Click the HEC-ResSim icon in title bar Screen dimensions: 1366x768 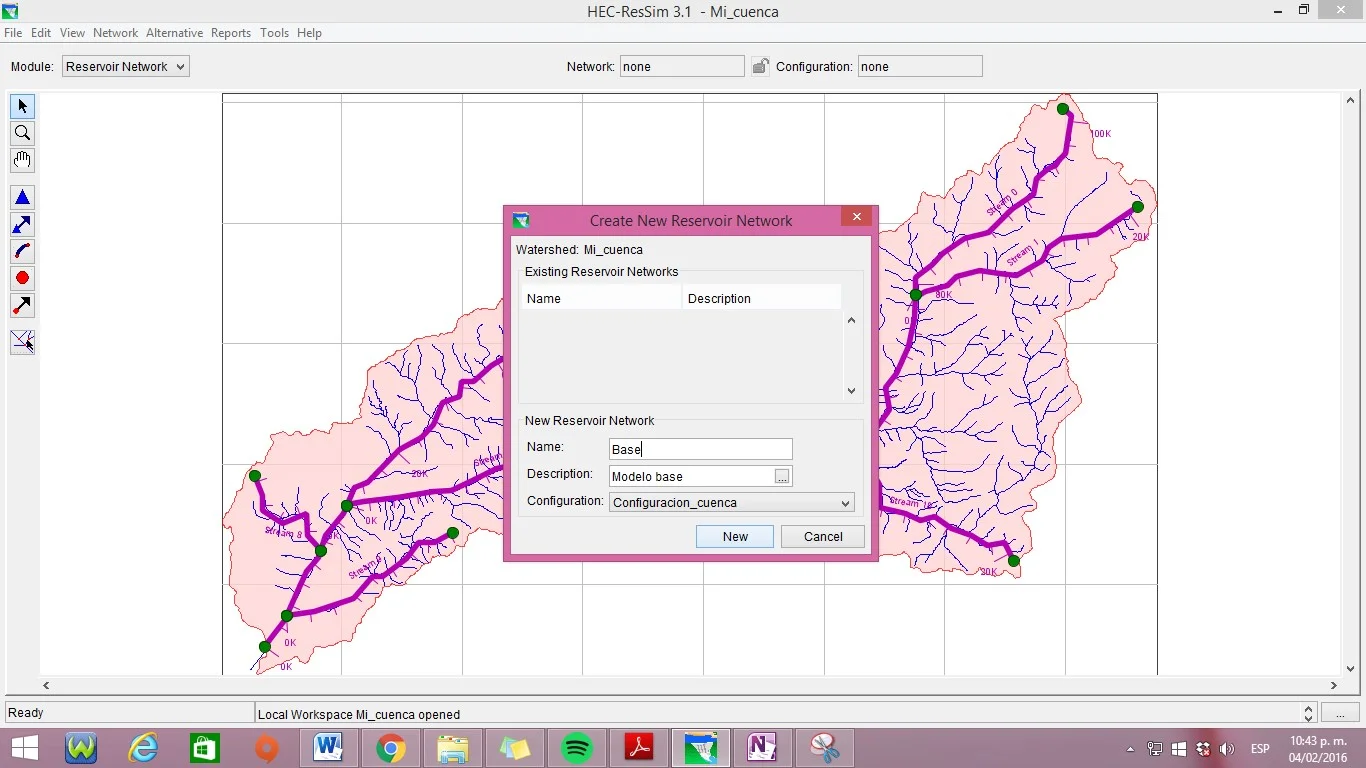pos(10,11)
